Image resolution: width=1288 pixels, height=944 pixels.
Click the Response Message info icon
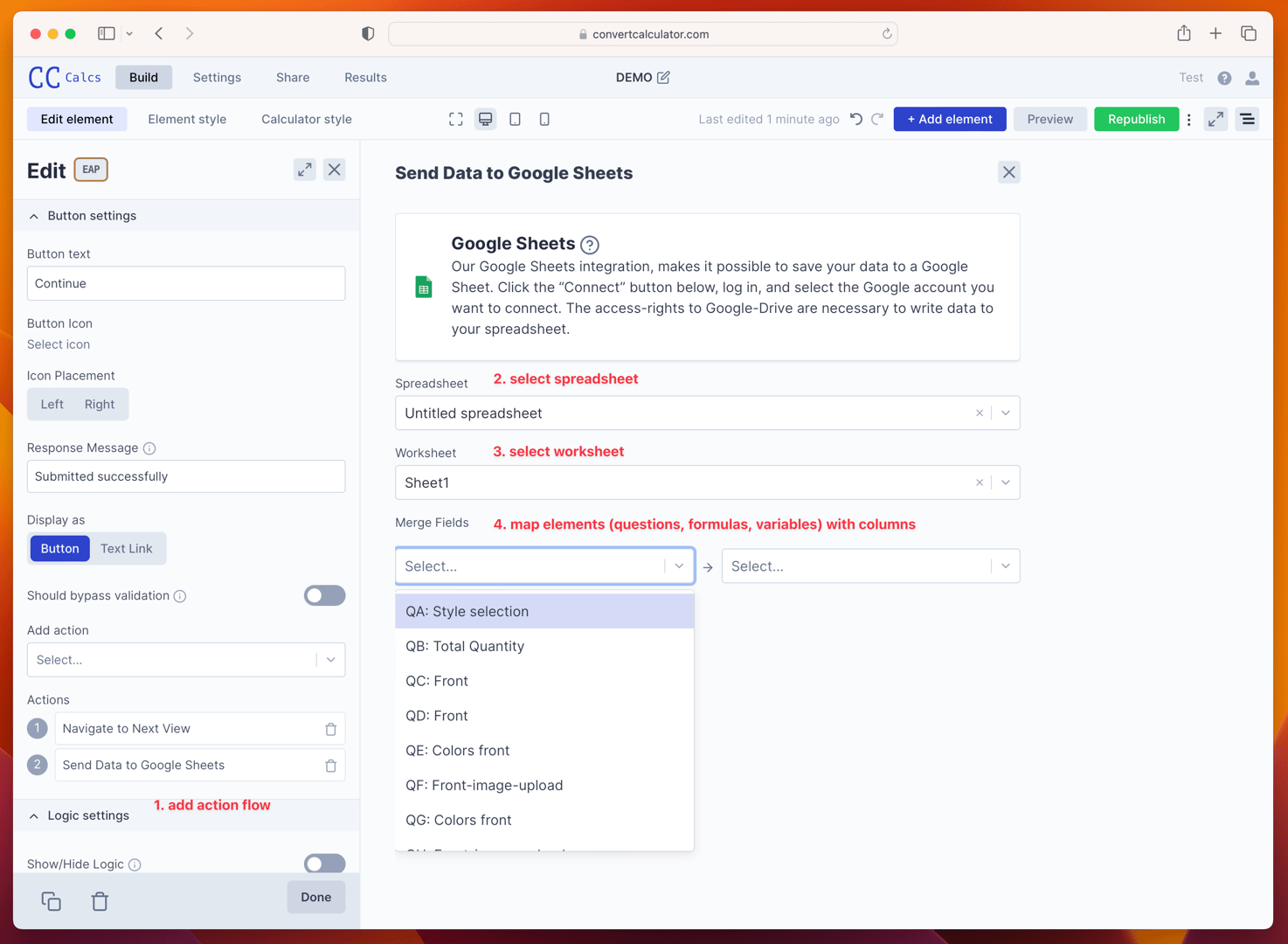click(149, 448)
